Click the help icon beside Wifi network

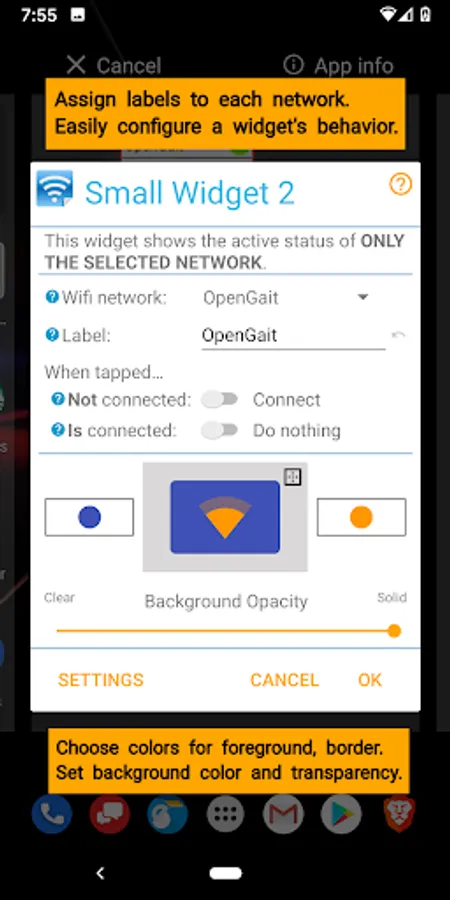(x=52, y=297)
